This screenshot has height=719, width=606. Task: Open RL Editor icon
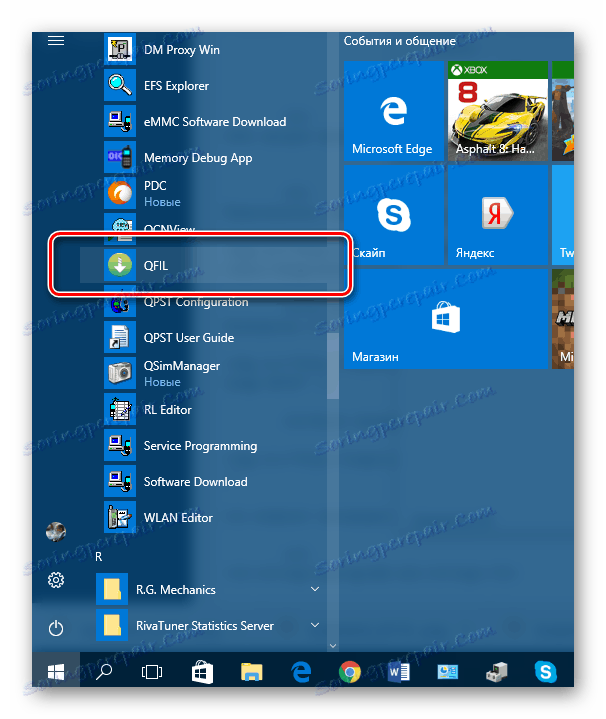[120, 409]
